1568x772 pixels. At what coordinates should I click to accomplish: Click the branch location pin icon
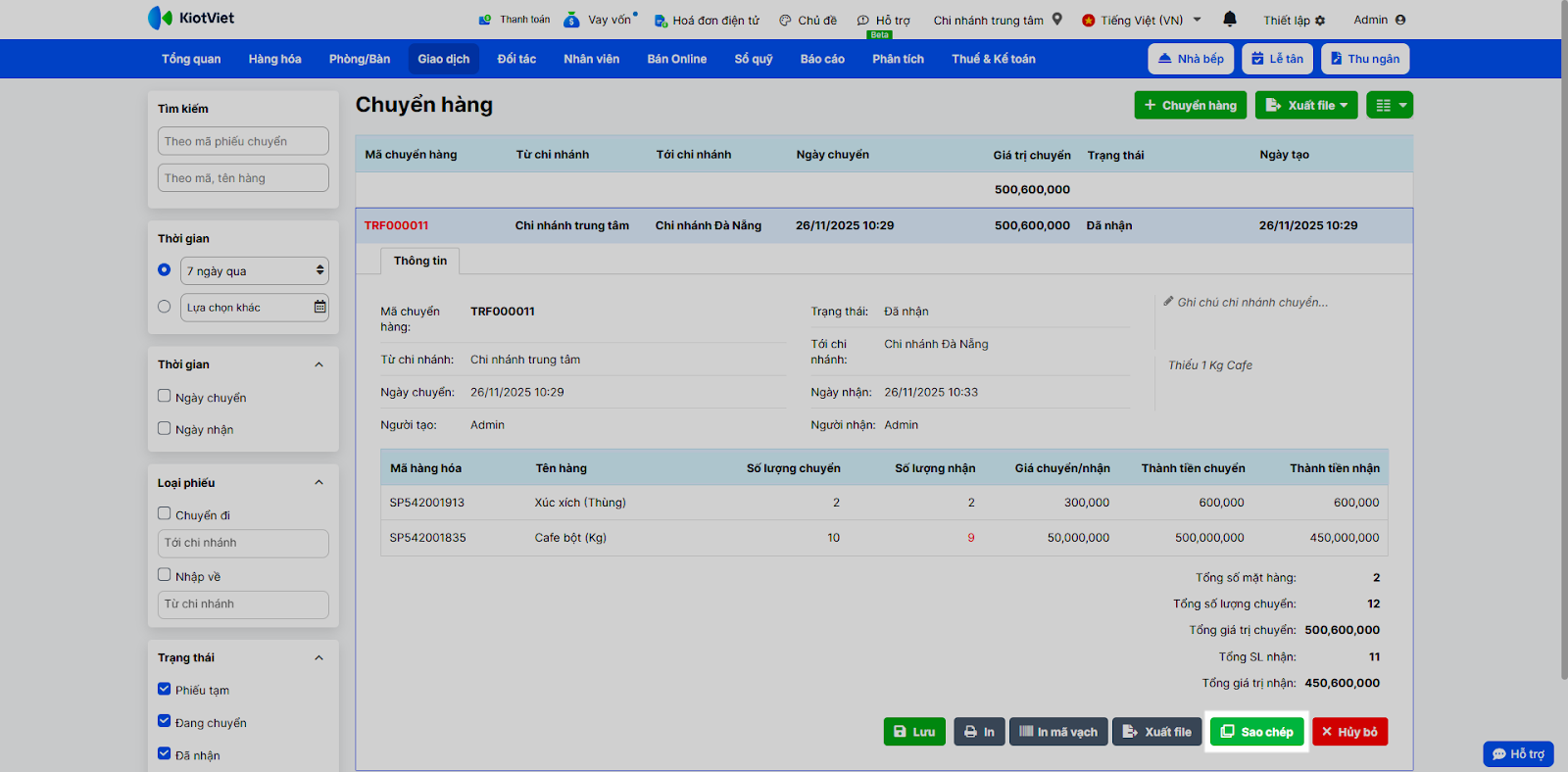[1057, 19]
